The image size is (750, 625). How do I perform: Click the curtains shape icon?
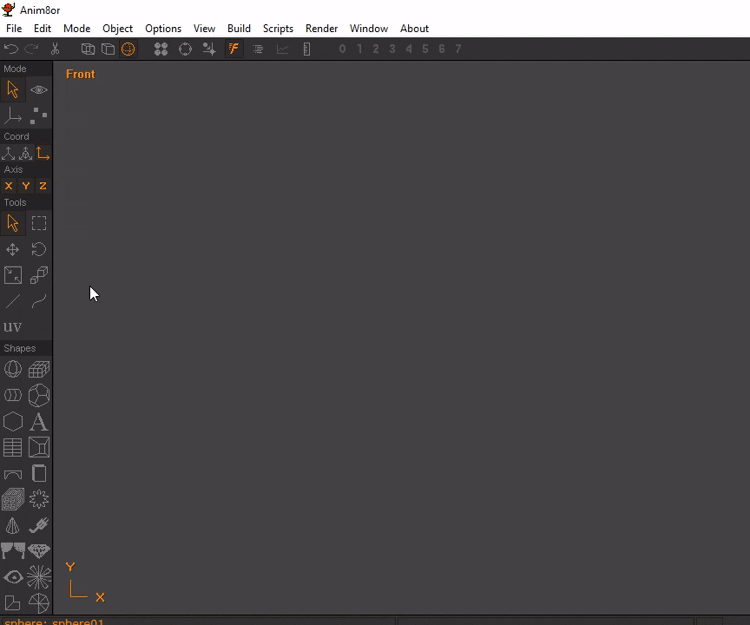coord(12,551)
